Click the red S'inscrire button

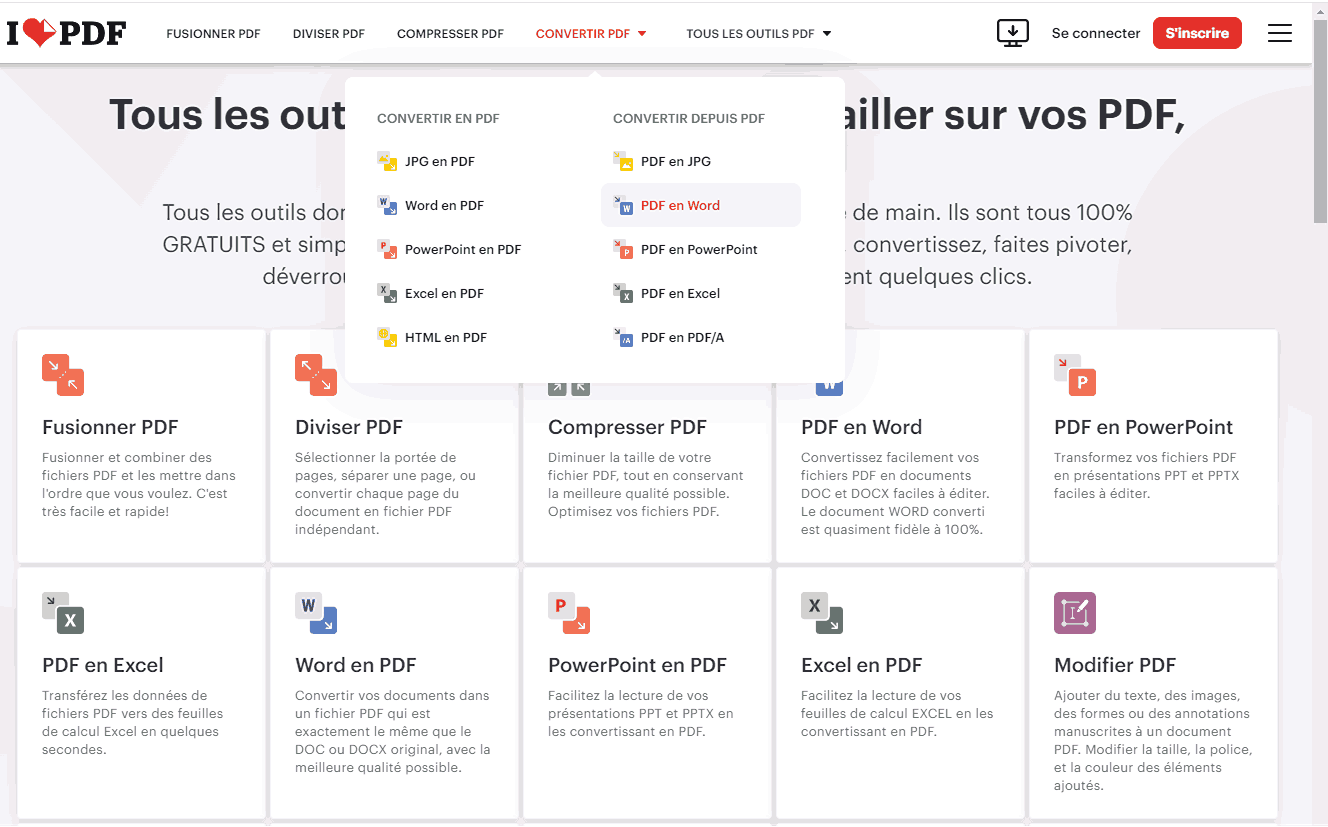tap(1197, 33)
